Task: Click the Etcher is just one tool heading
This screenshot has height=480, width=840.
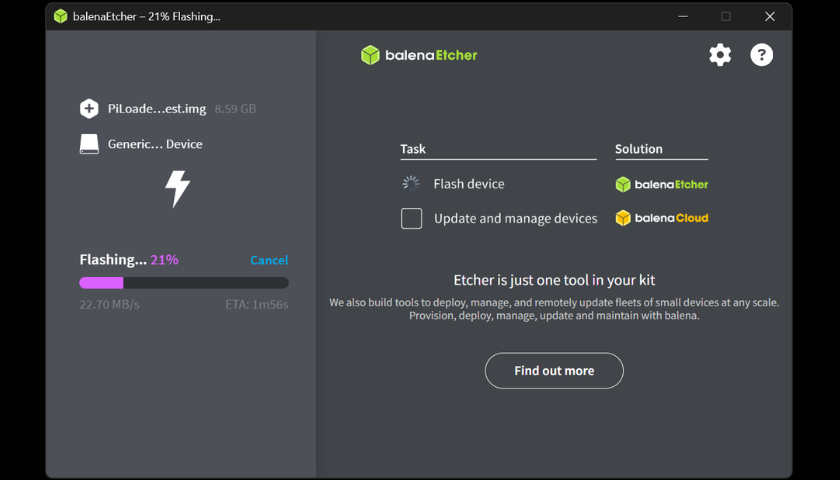Action: (x=554, y=280)
